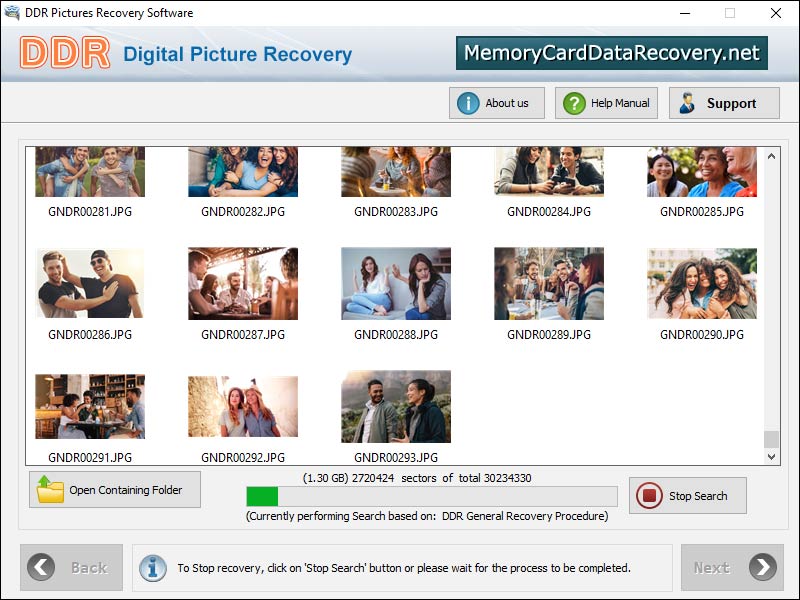This screenshot has height=600, width=800.
Task: Select thumbnail of GNDR00293.JPG
Action: [x=396, y=407]
